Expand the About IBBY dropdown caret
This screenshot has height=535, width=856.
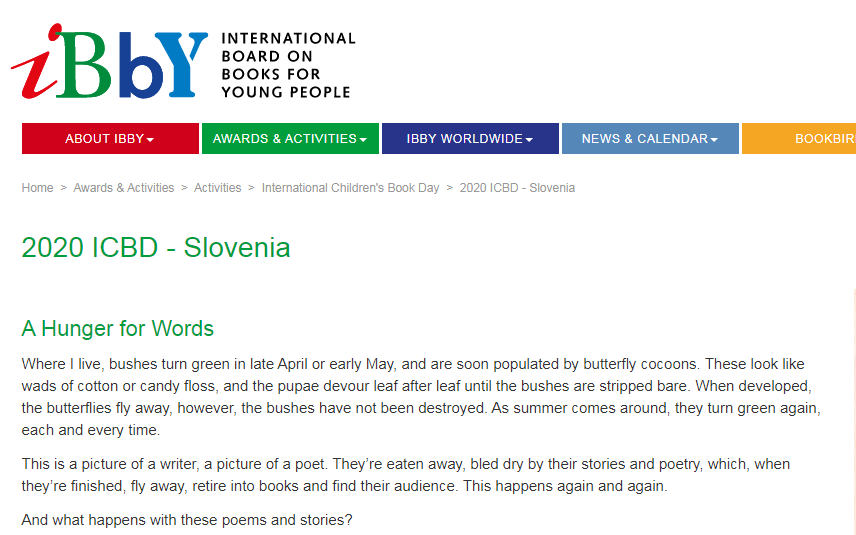pyautogui.click(x=151, y=140)
